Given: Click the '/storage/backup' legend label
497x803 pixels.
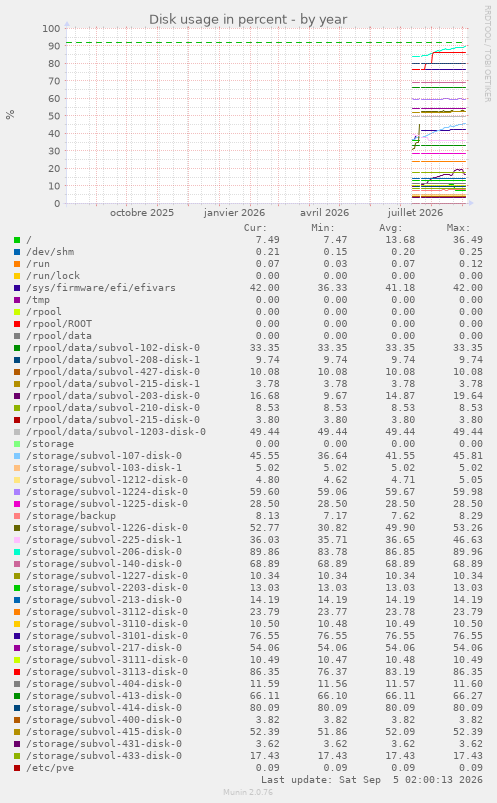Looking at the screenshot, I should pos(71,516).
